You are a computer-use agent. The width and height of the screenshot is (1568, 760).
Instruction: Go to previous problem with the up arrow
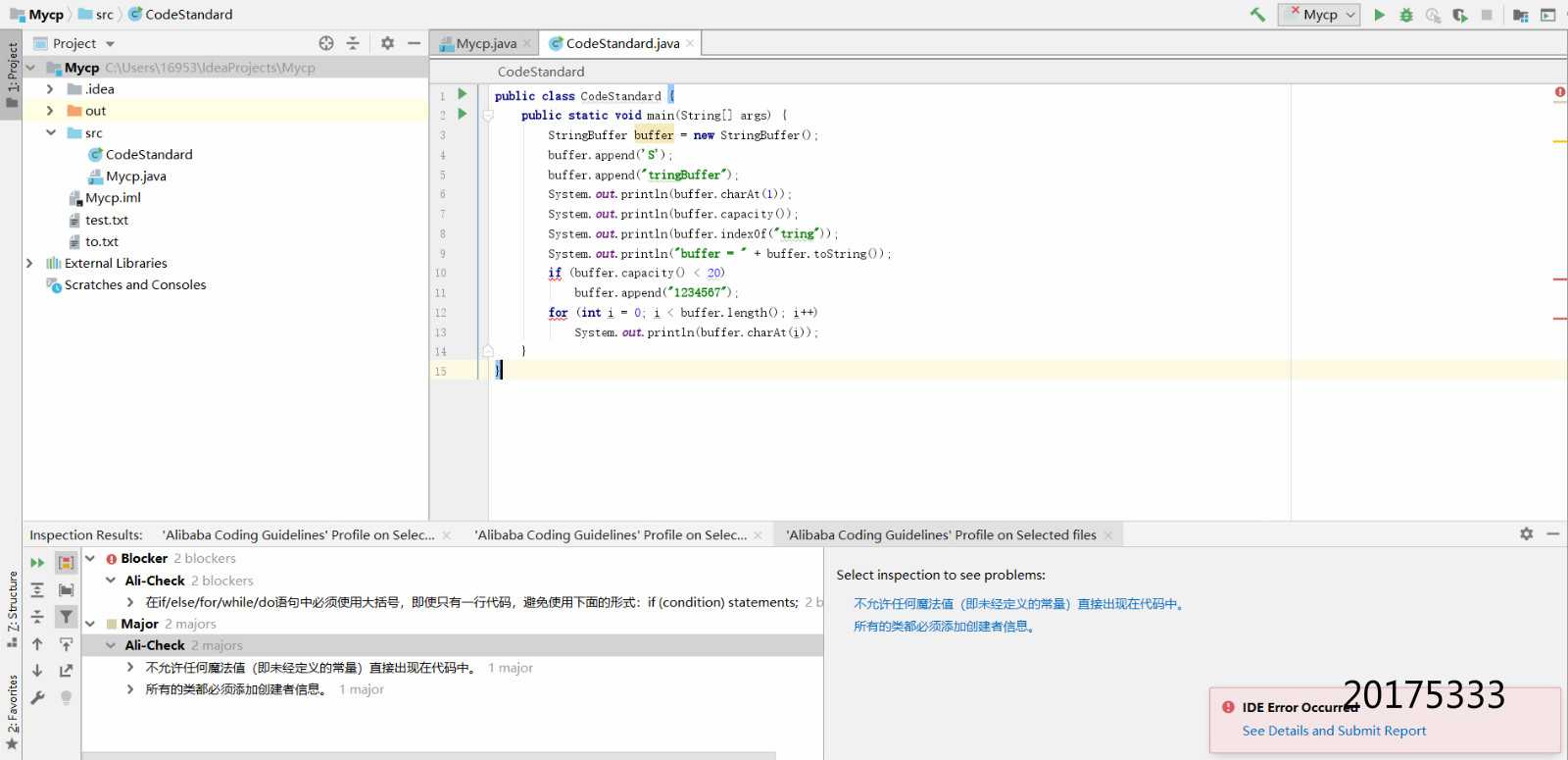coord(37,644)
